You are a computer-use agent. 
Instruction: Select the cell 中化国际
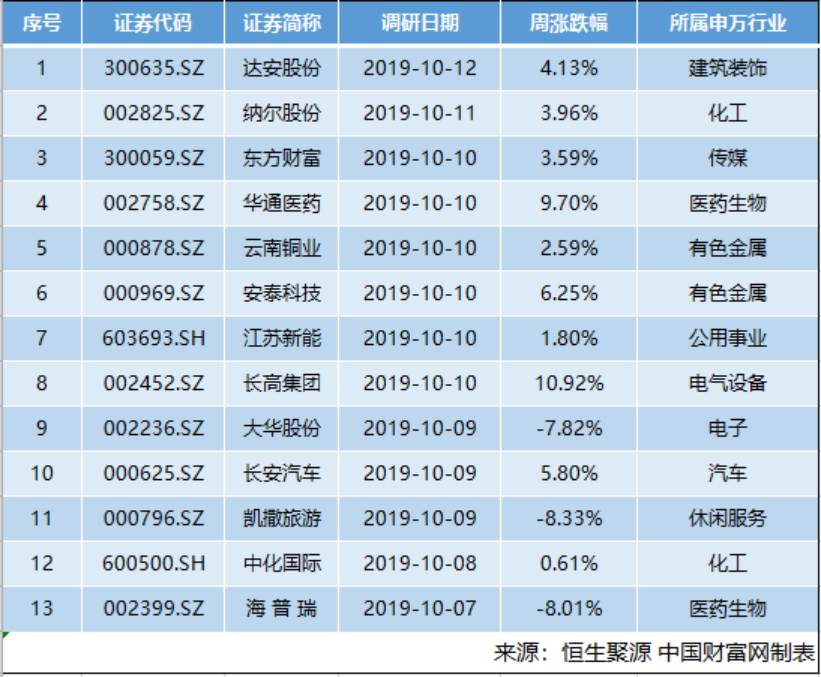coord(282,563)
